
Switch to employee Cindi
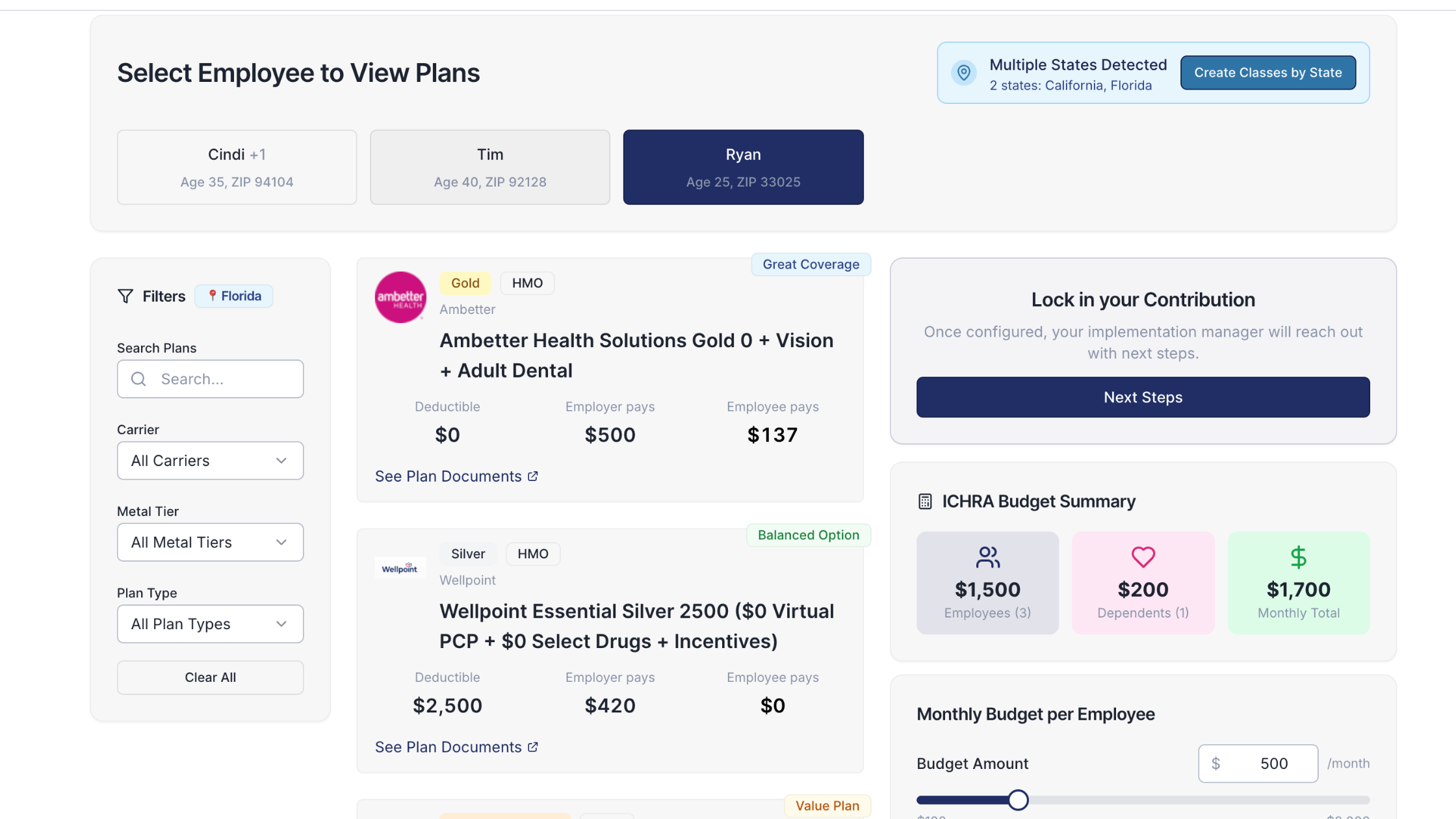237,167
